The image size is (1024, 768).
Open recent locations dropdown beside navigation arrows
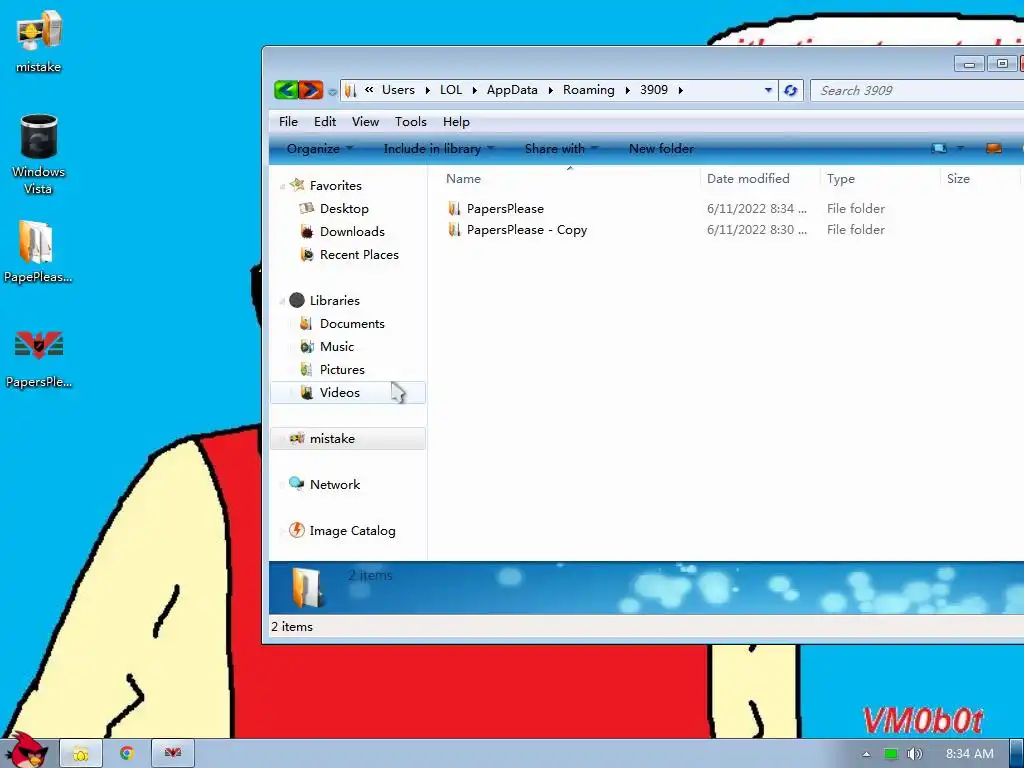click(332, 91)
